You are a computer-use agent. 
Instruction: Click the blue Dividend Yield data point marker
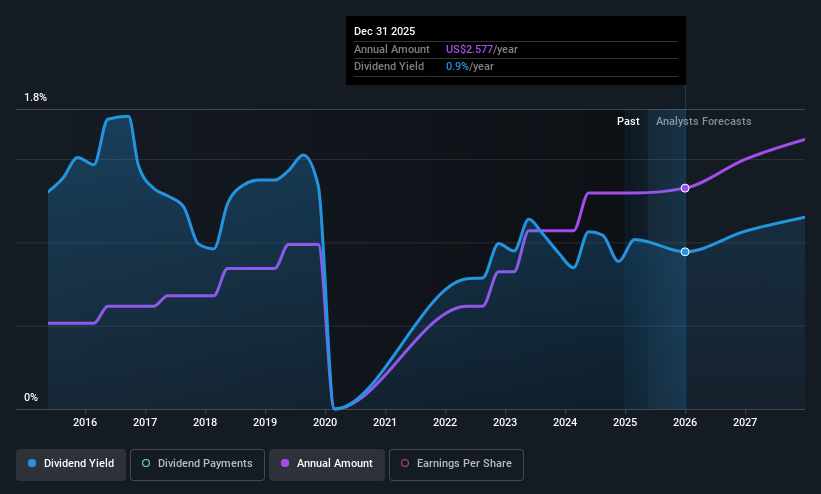pyautogui.click(x=685, y=252)
